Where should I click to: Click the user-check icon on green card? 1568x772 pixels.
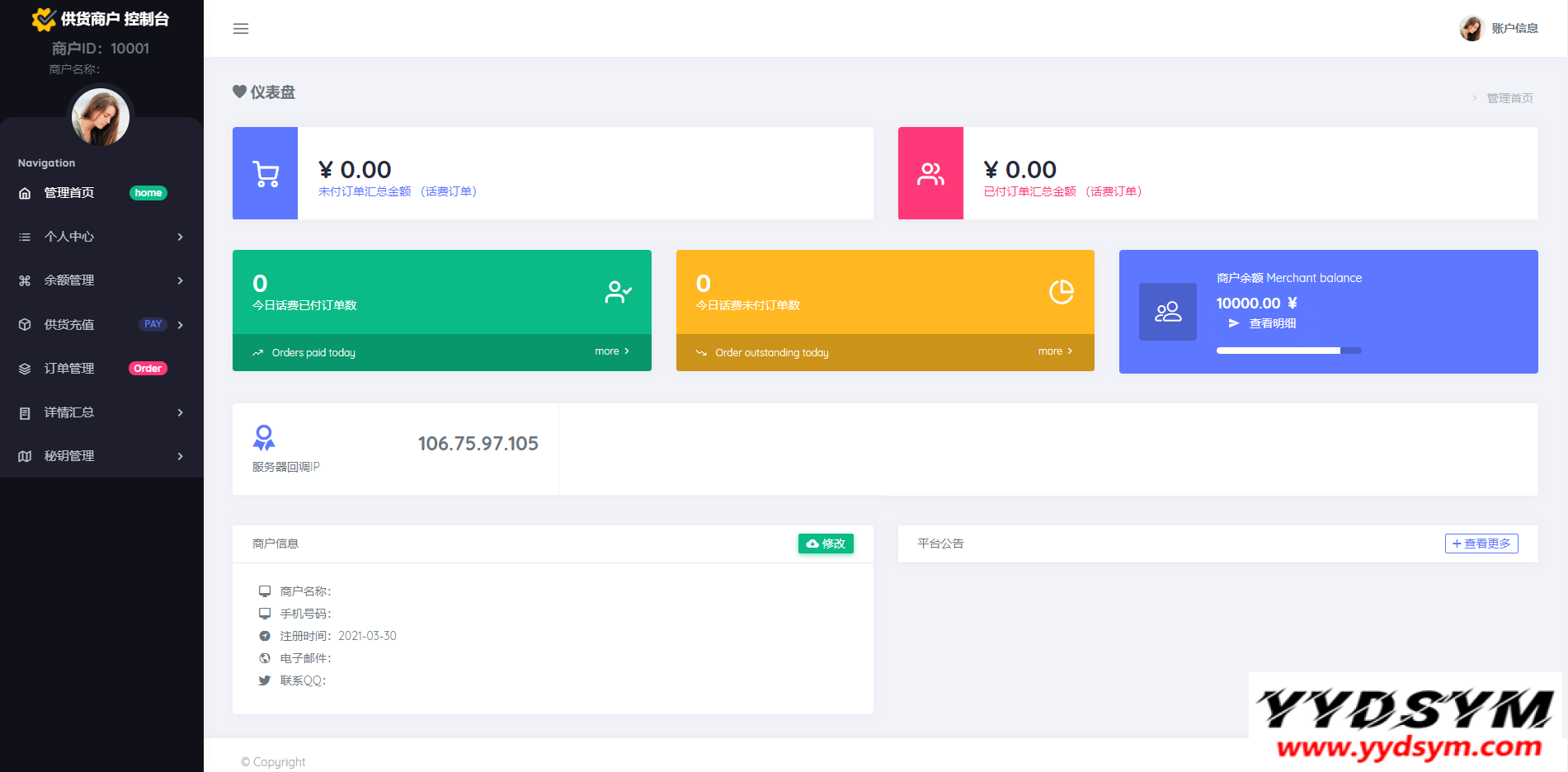click(618, 292)
